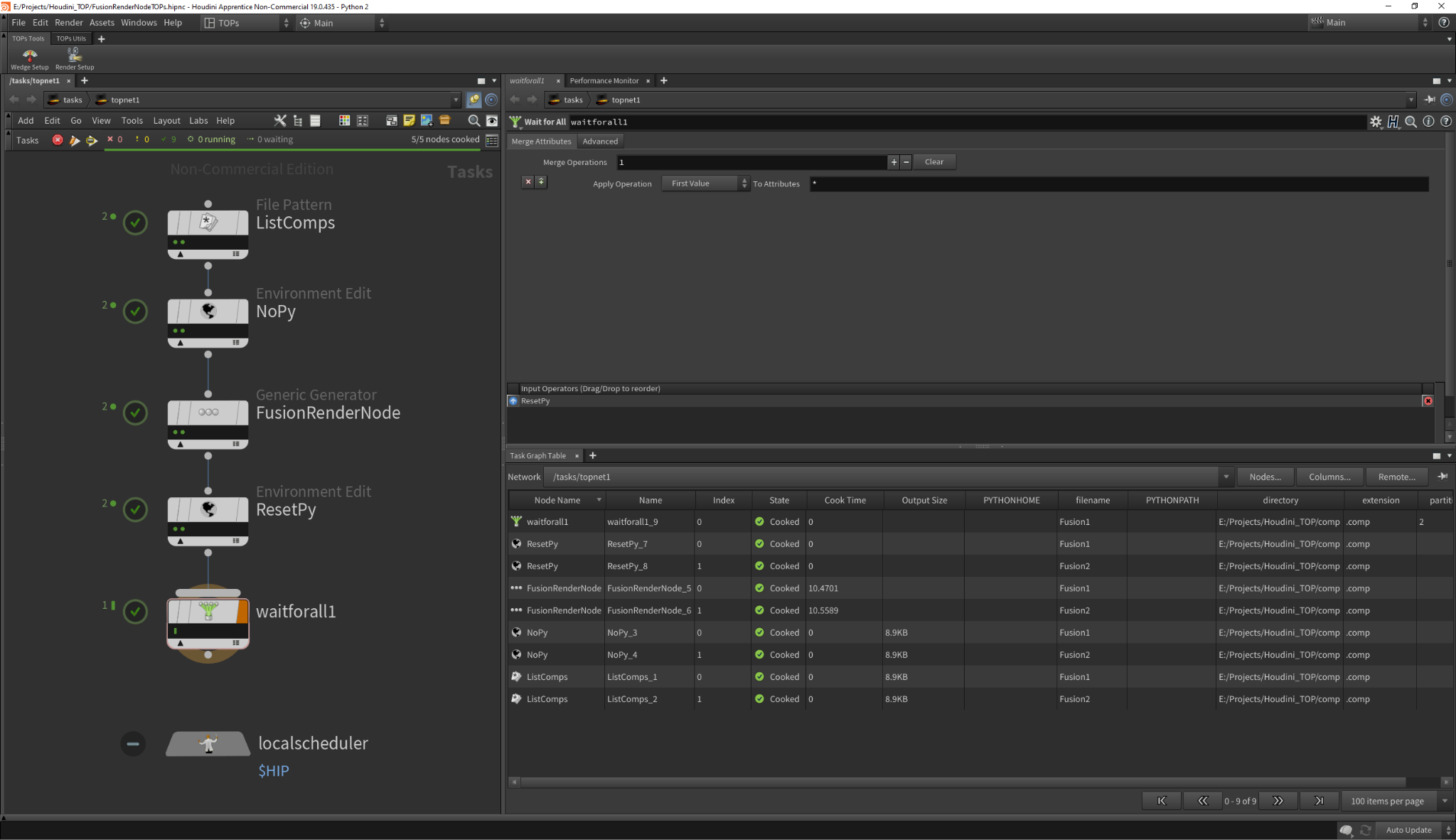The width and height of the screenshot is (1456, 840).
Task: Click the ListComps cooked checkmark badge
Action: (135, 223)
